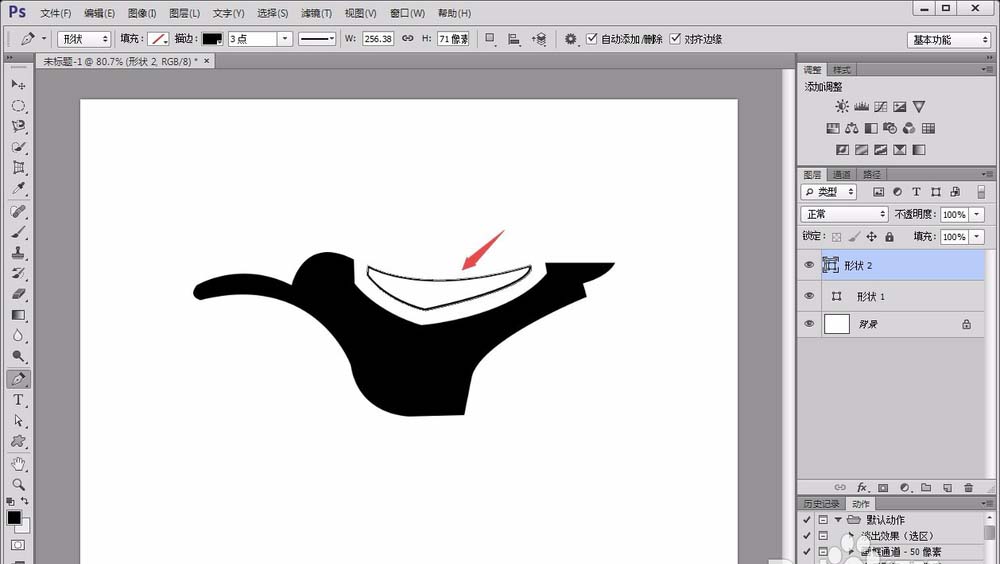Select the Zoom tool in toolbox
1000x564 pixels.
click(18, 484)
